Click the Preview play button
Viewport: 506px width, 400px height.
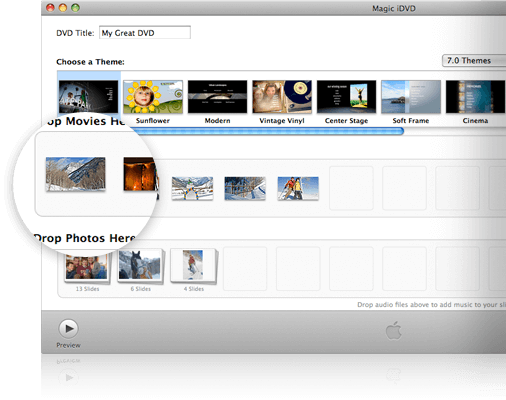tap(69, 329)
